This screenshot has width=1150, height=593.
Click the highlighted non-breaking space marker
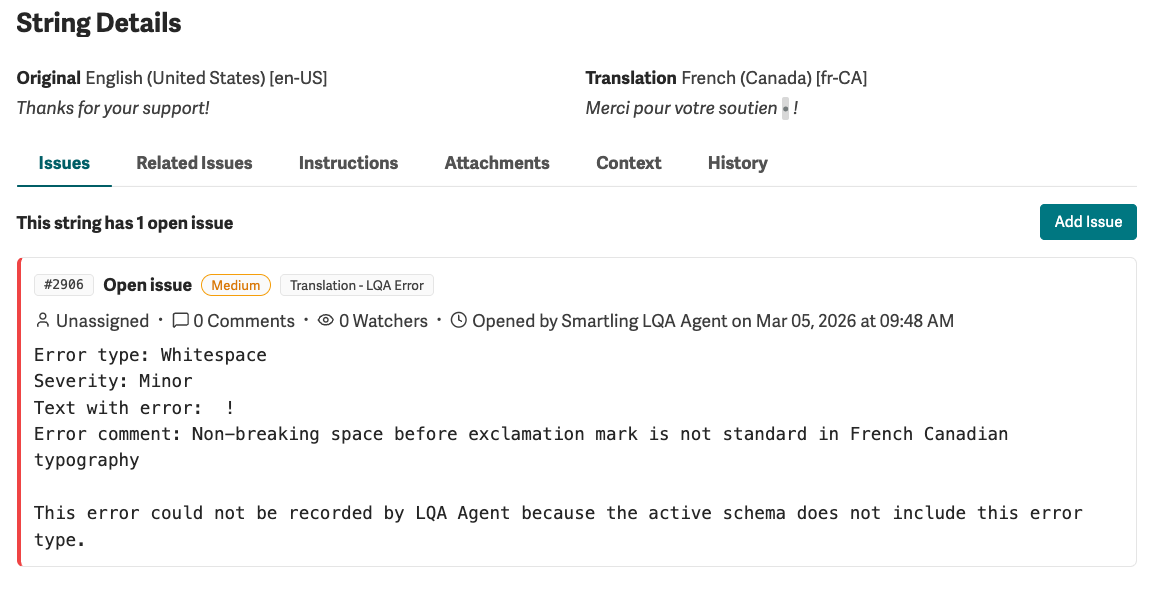785,108
